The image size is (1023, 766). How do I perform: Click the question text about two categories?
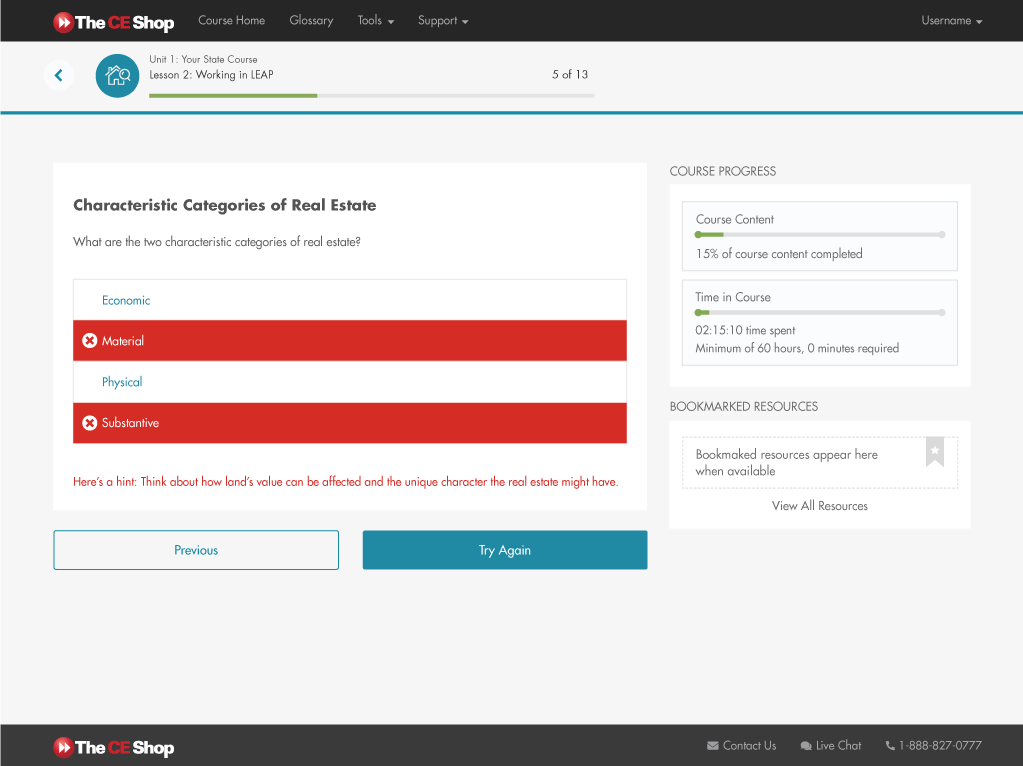(217, 242)
